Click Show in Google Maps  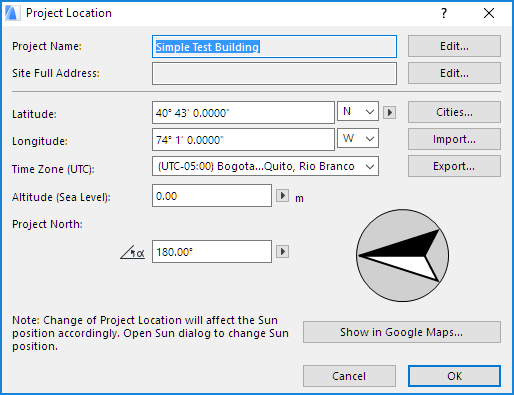point(402,332)
